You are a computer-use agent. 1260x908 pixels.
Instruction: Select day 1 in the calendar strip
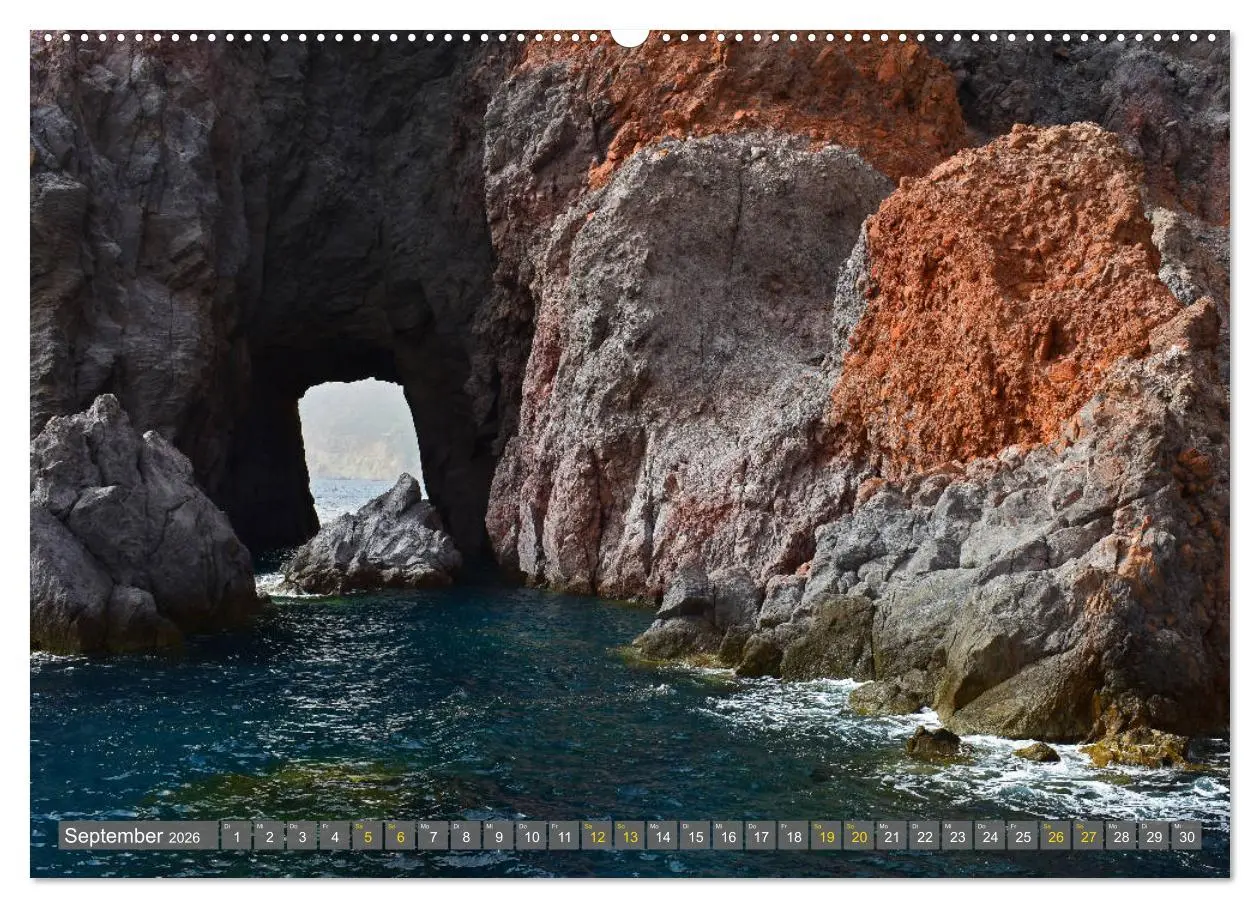236,836
